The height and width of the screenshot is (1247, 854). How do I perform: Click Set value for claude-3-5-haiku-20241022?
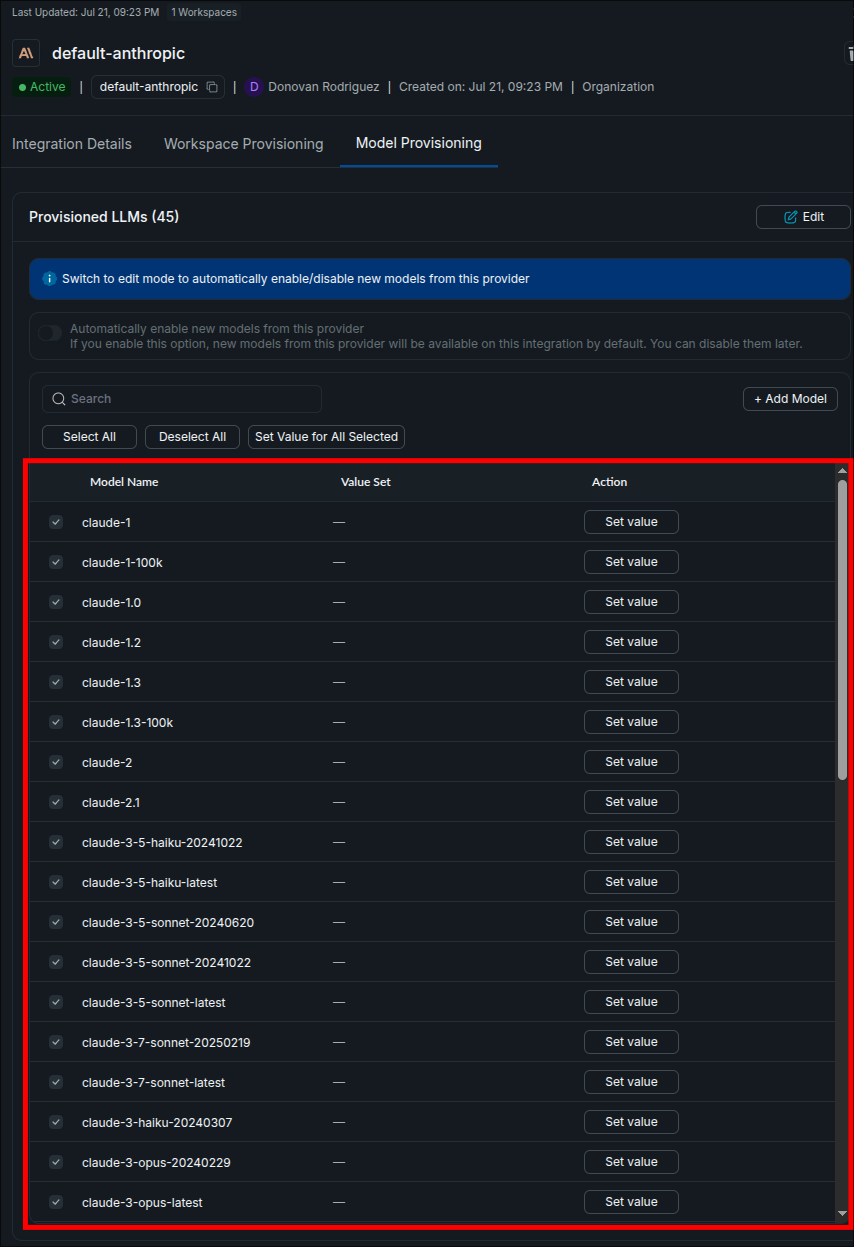pos(631,842)
